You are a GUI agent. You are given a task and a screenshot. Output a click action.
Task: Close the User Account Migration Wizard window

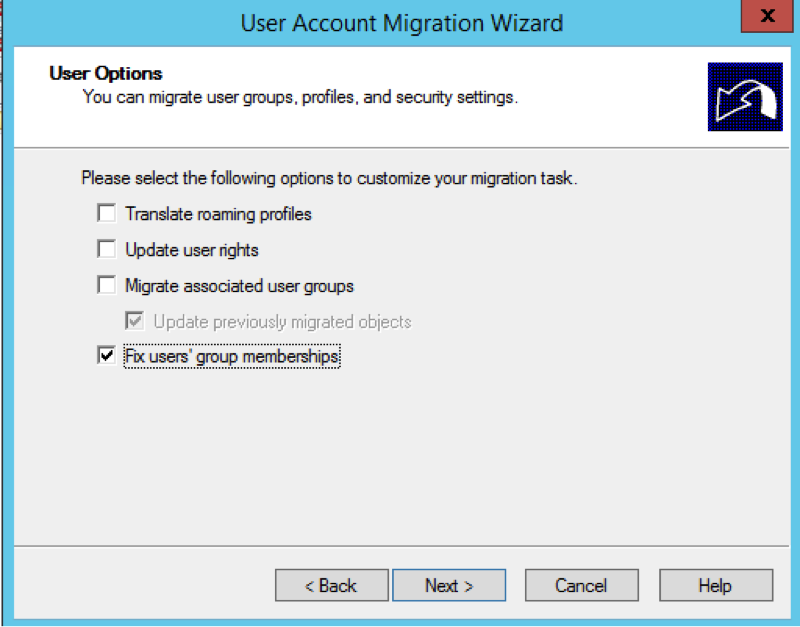tap(766, 17)
